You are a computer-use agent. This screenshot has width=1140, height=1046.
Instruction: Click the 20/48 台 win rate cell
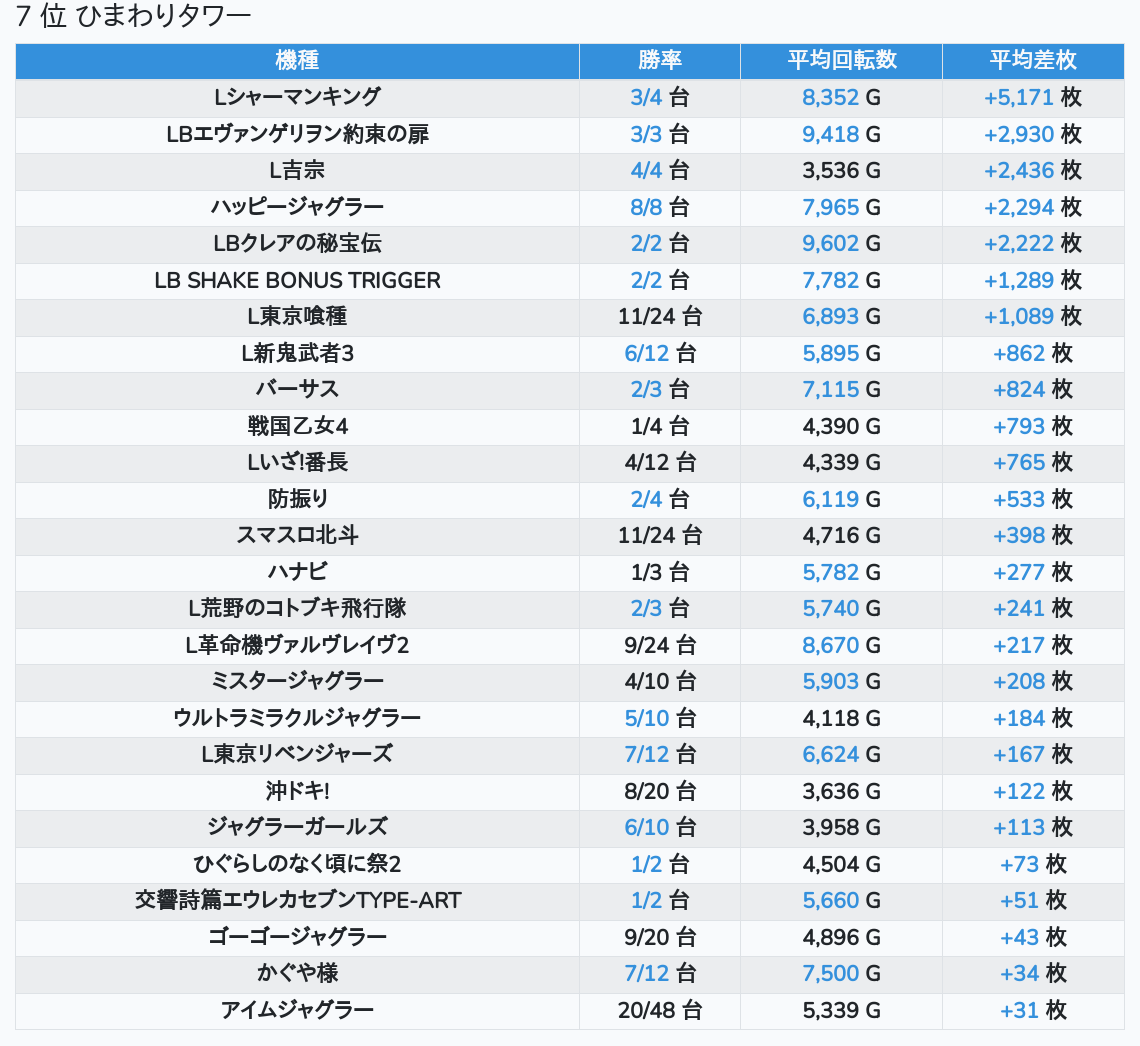(659, 1010)
